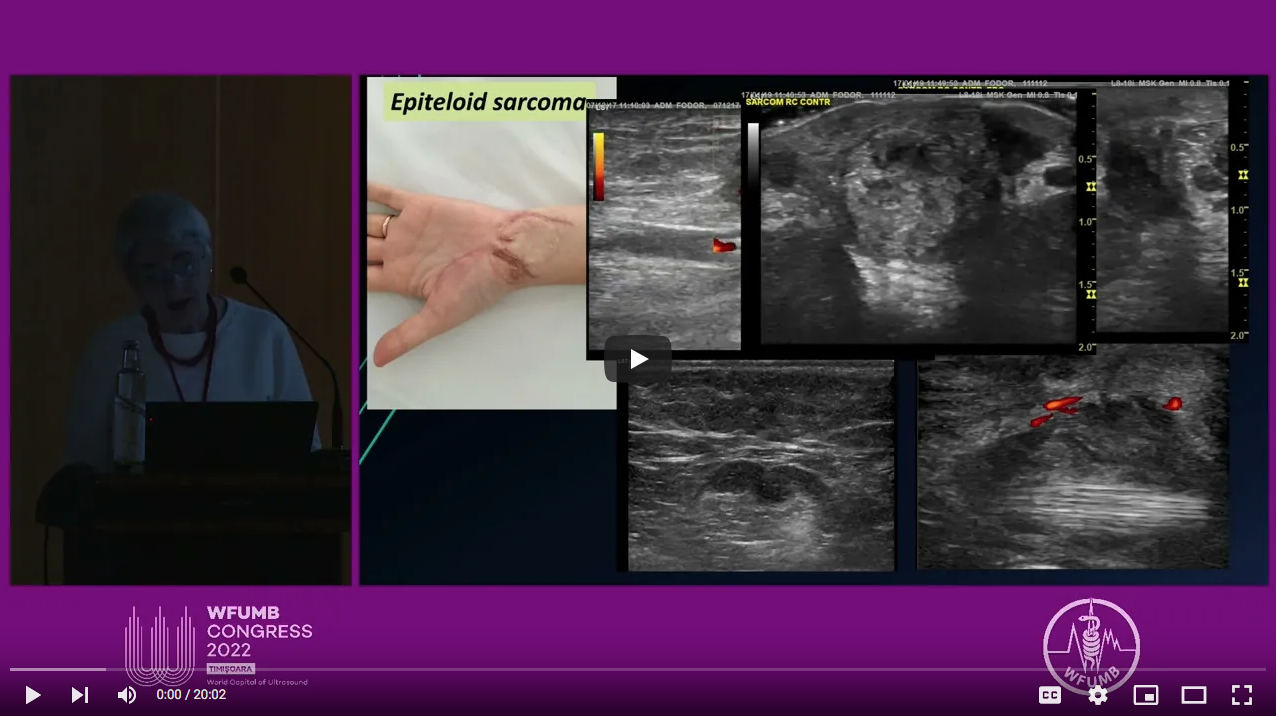Viewport: 1276px width, 716px height.
Task: Click the 0:00 / 20:02 timestamp display
Action: (x=190, y=695)
